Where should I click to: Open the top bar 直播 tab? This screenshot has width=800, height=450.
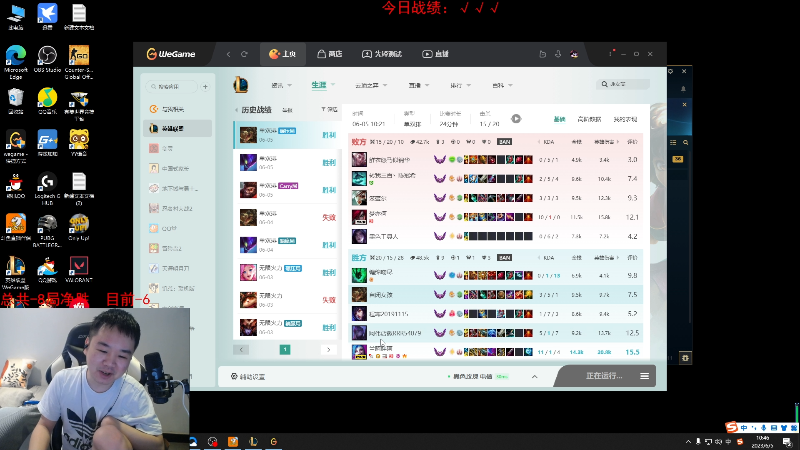point(435,54)
